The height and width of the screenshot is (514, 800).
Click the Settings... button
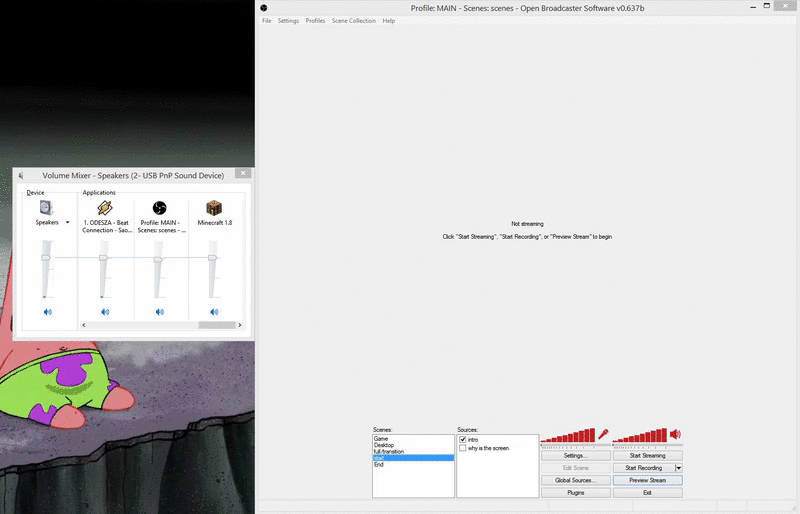[x=576, y=455]
